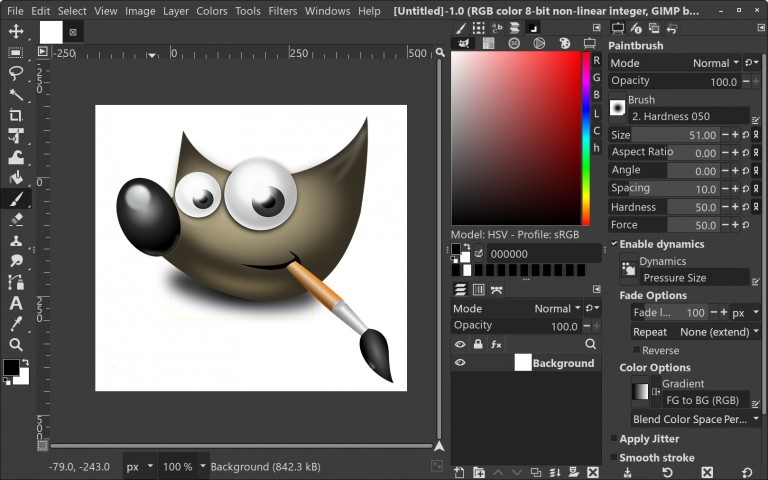Open the Layer menu
Image resolution: width=768 pixels, height=480 pixels.
(176, 11)
